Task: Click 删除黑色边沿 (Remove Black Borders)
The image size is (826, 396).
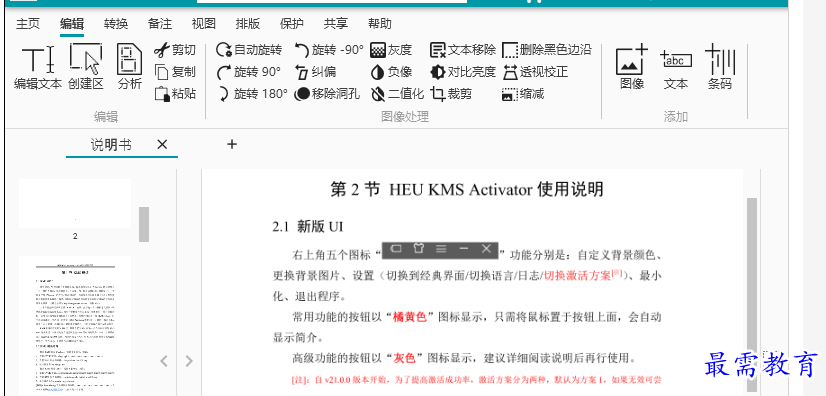Action: (547, 50)
